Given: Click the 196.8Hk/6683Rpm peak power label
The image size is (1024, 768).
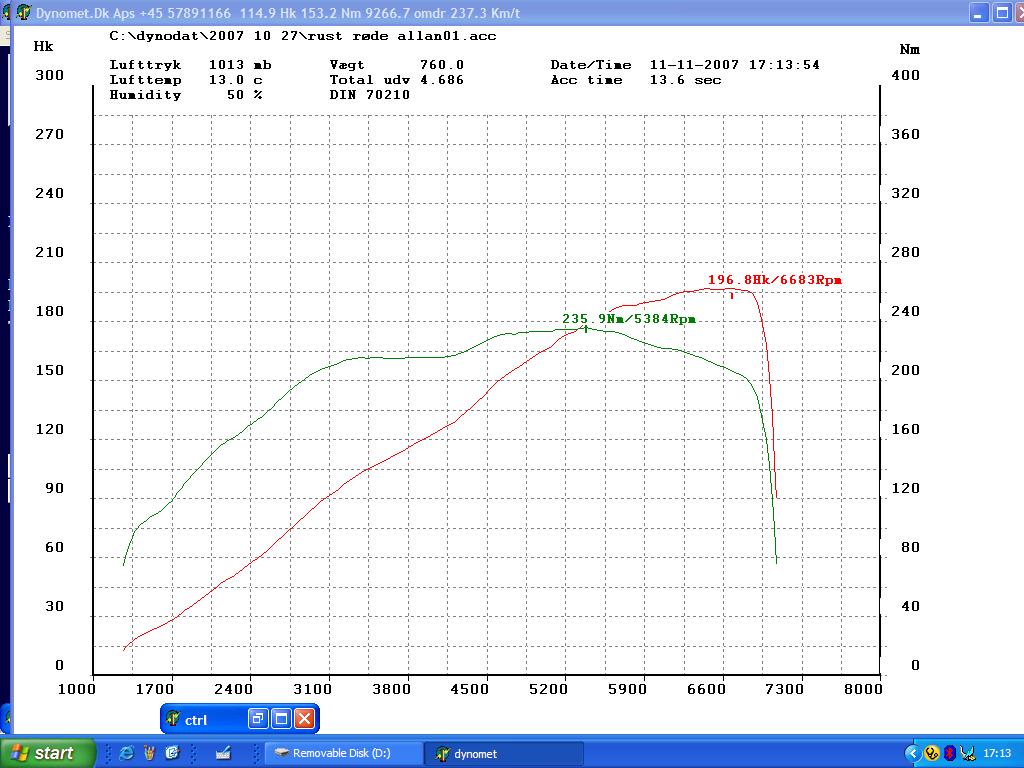Looking at the screenshot, I should point(774,280).
